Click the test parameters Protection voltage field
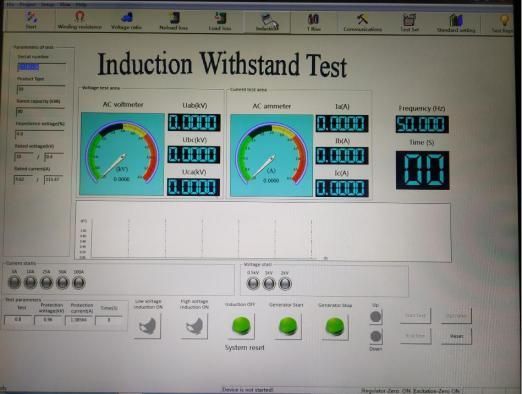 48,320
